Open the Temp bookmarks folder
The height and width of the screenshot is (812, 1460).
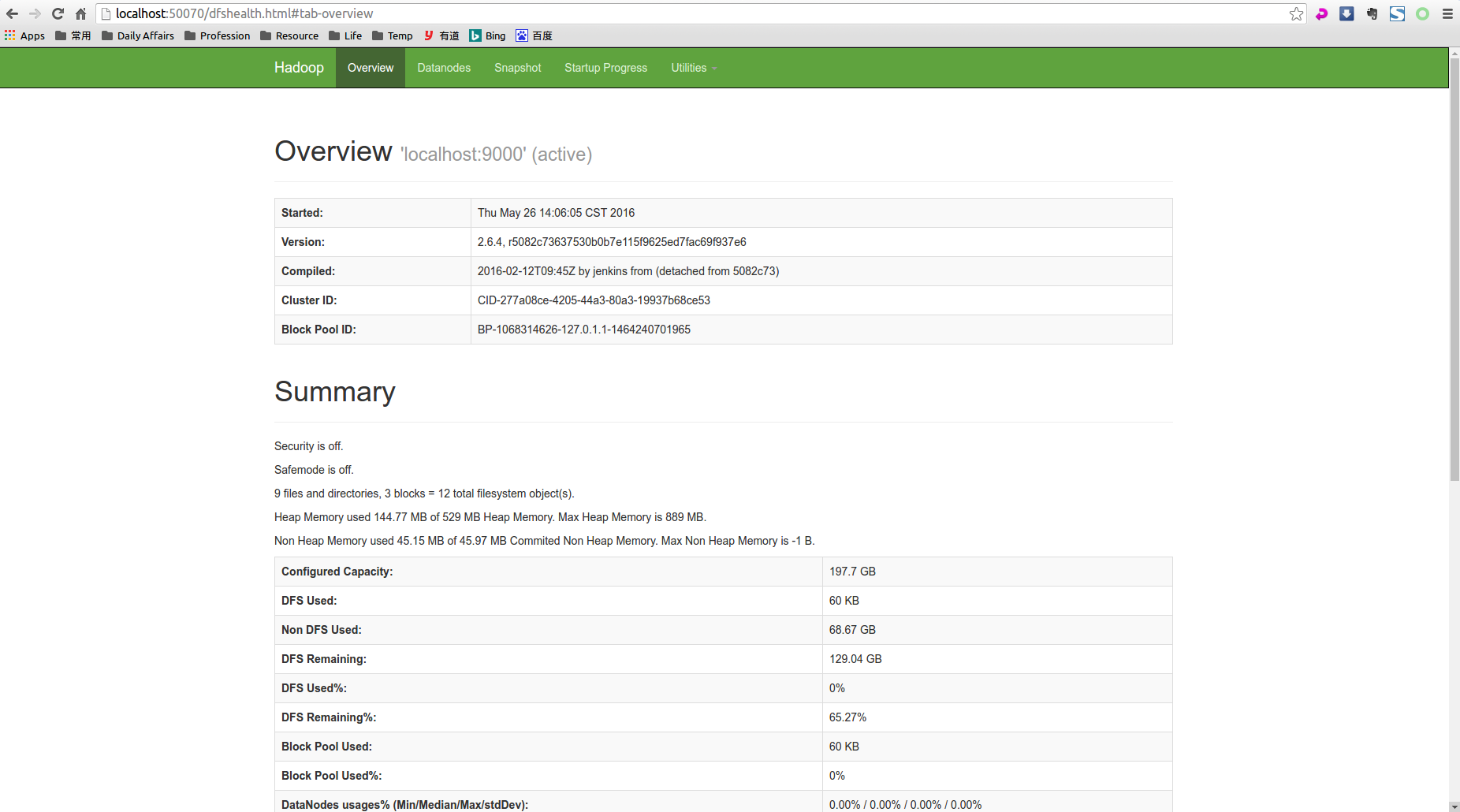click(393, 35)
